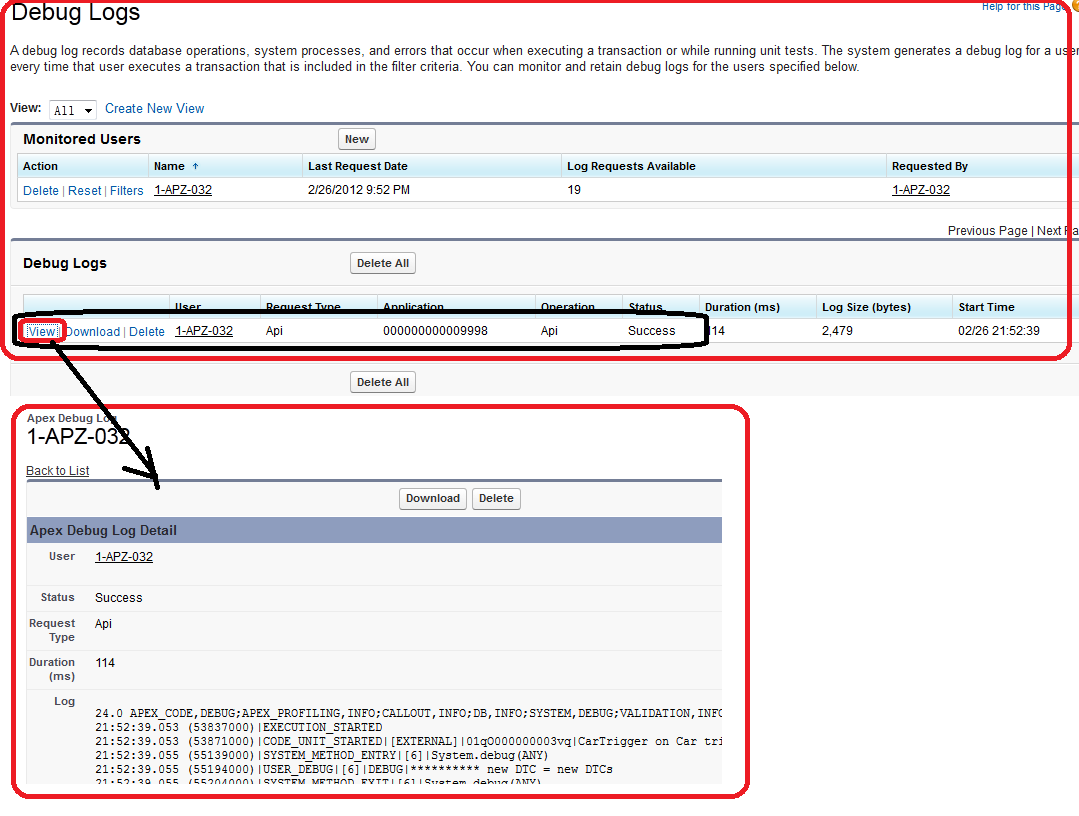This screenshot has width=1079, height=816.
Task: Select Application value 000000000009998
Action: 435,331
